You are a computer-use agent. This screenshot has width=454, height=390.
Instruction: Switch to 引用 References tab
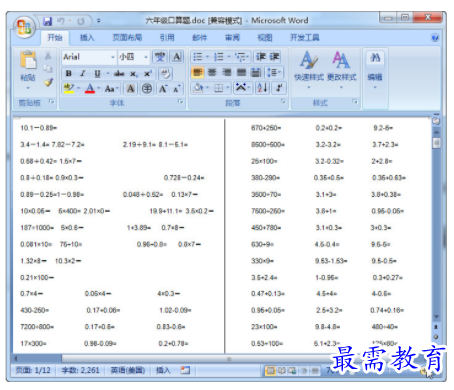click(x=167, y=38)
